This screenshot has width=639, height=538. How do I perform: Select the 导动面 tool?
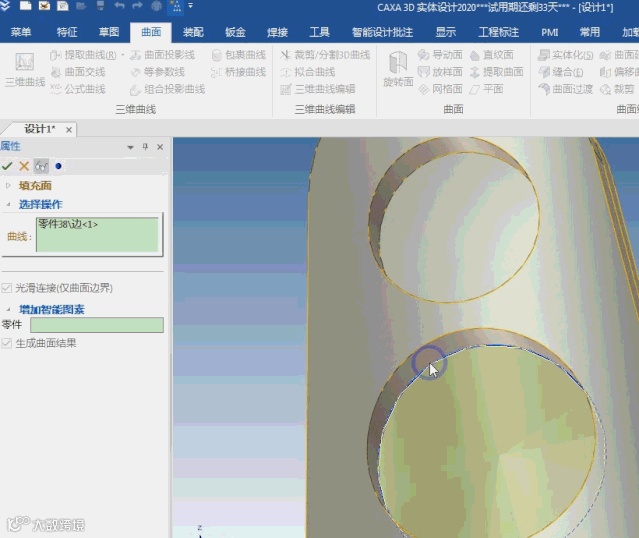pyautogui.click(x=440, y=55)
